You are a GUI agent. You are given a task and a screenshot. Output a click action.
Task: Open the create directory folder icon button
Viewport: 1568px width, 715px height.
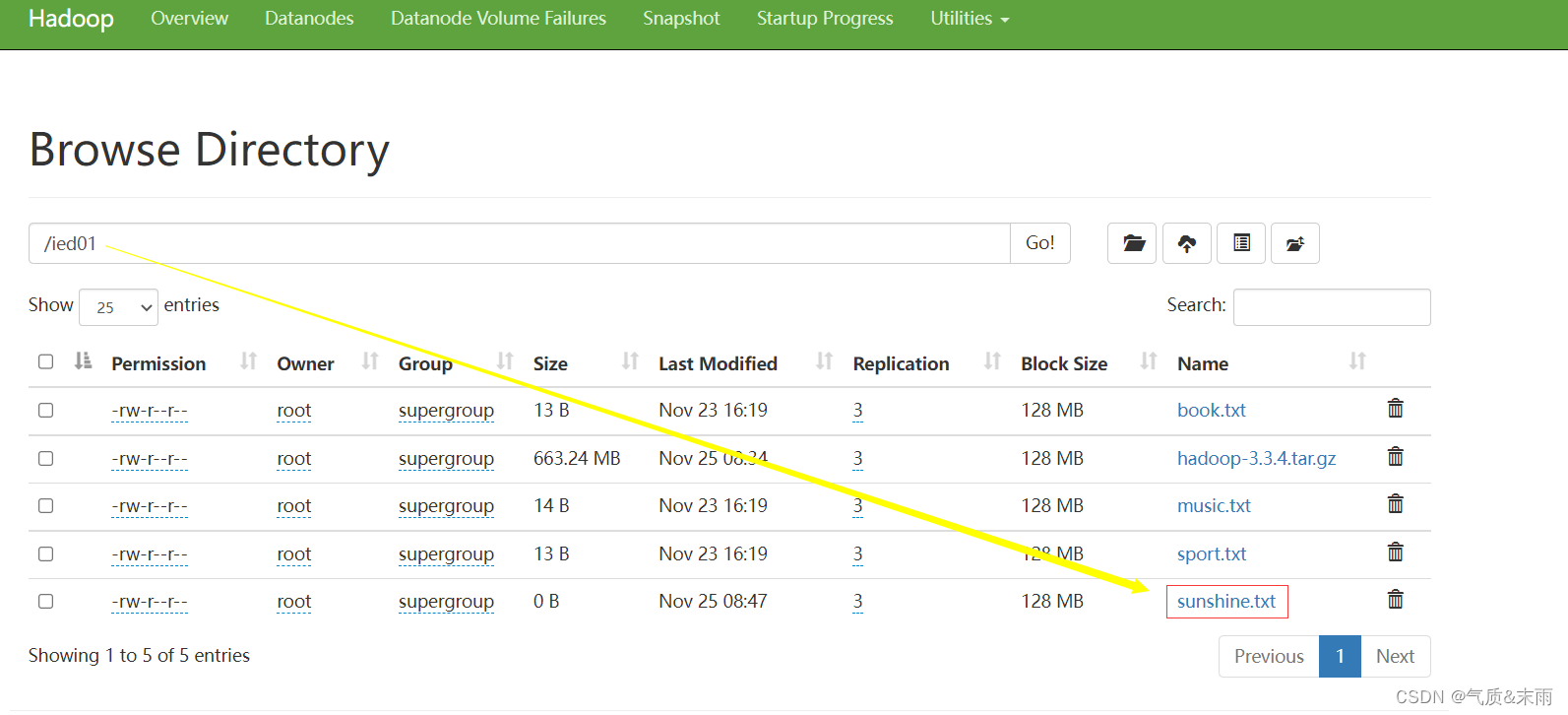[1134, 243]
